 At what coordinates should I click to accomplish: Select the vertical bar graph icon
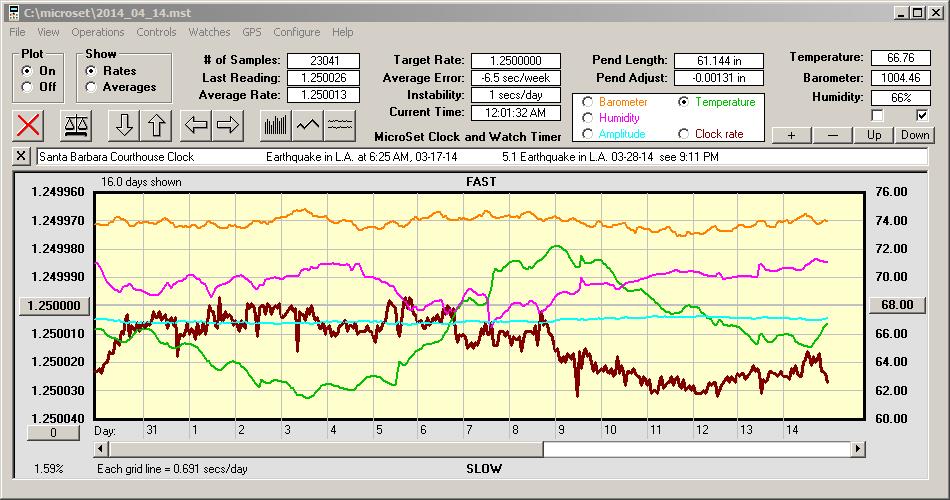pyautogui.click(x=275, y=125)
